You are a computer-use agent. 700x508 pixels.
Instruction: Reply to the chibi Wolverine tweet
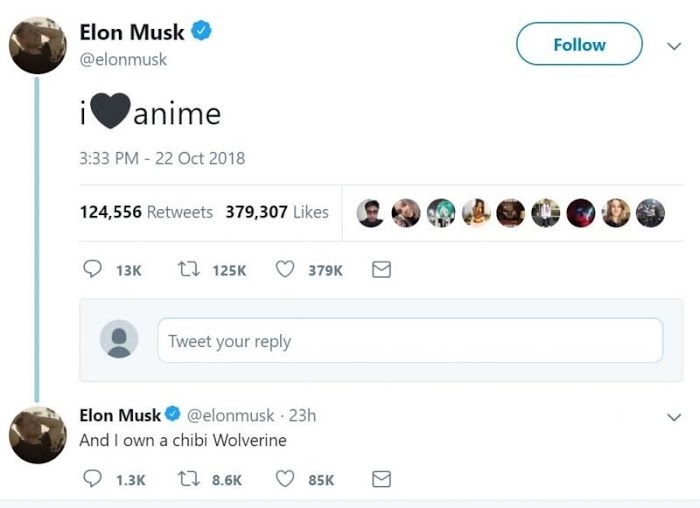[x=92, y=479]
